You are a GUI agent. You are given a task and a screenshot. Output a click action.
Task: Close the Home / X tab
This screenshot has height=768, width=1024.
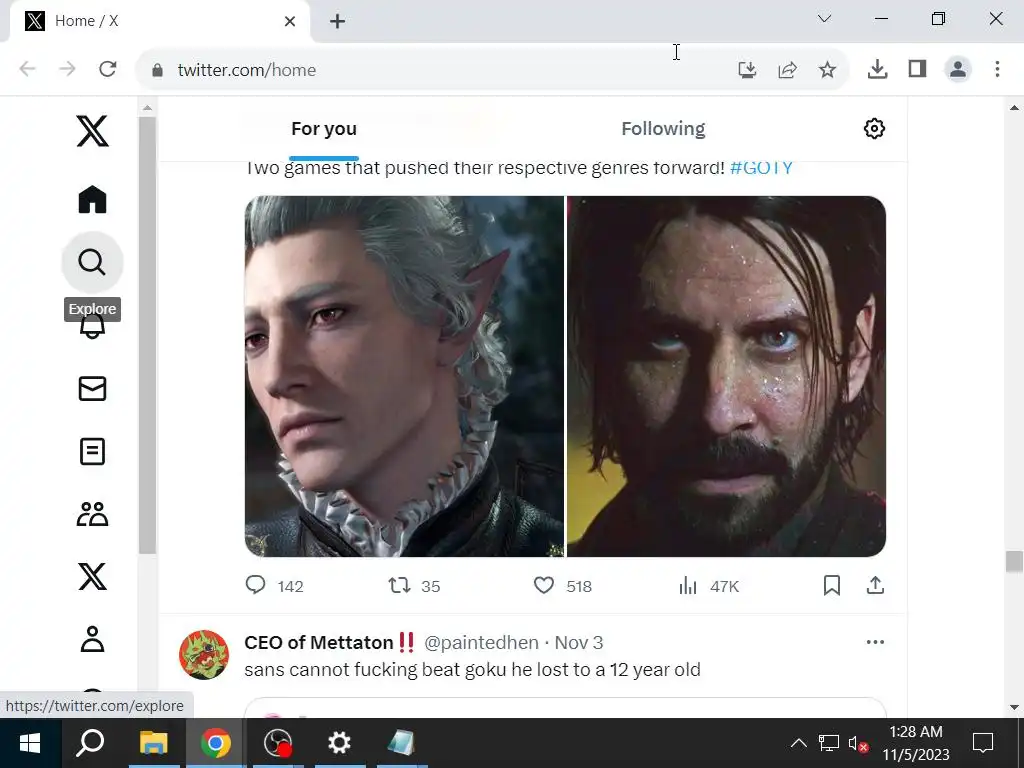(x=290, y=22)
